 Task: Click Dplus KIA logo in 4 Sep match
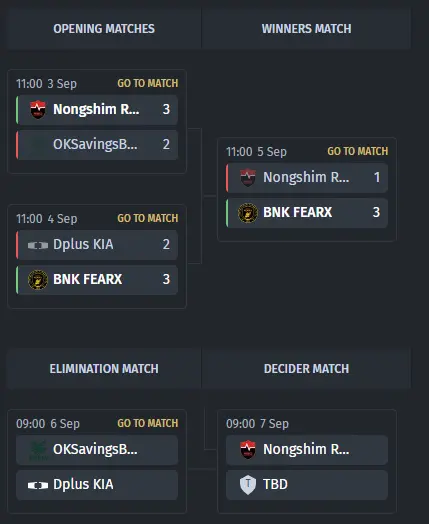38,245
